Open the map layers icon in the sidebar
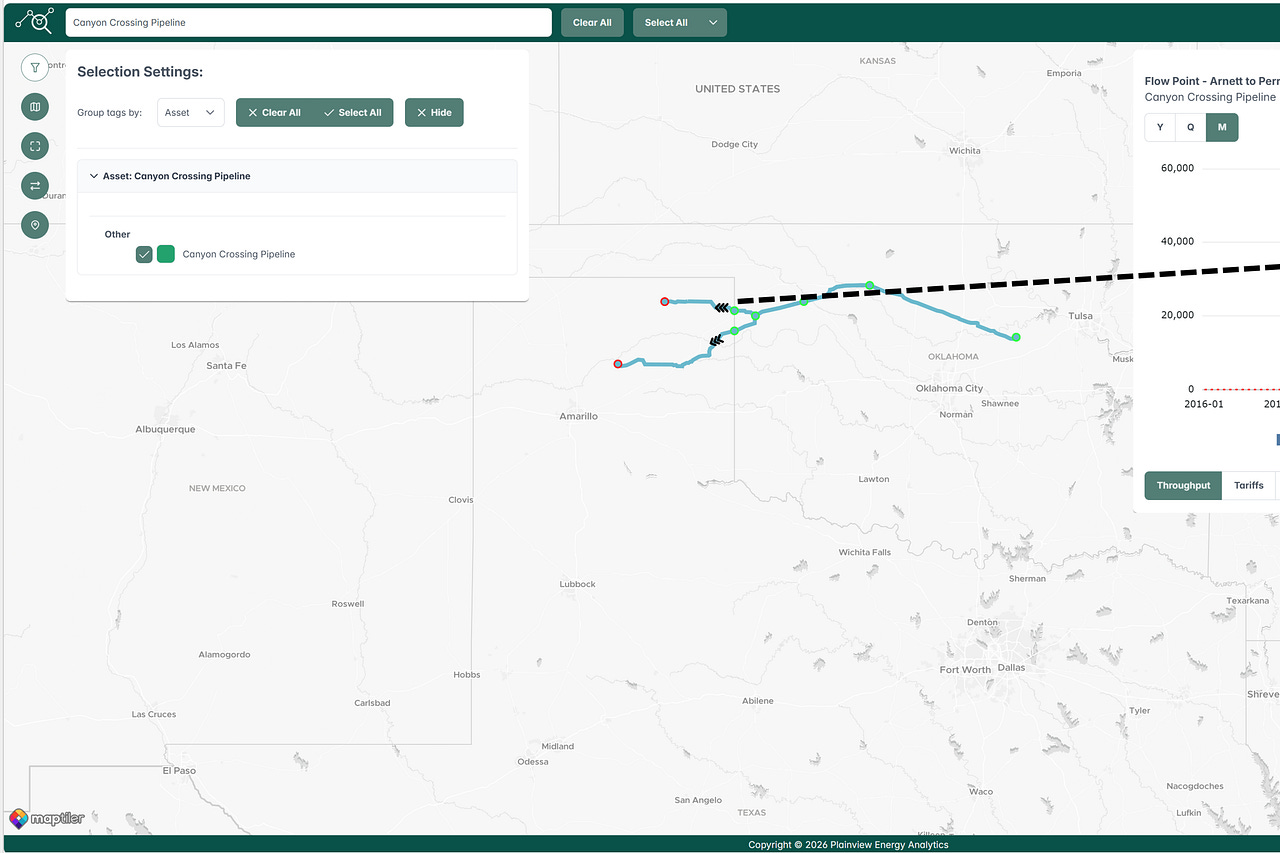The height and width of the screenshot is (853, 1280). click(35, 107)
